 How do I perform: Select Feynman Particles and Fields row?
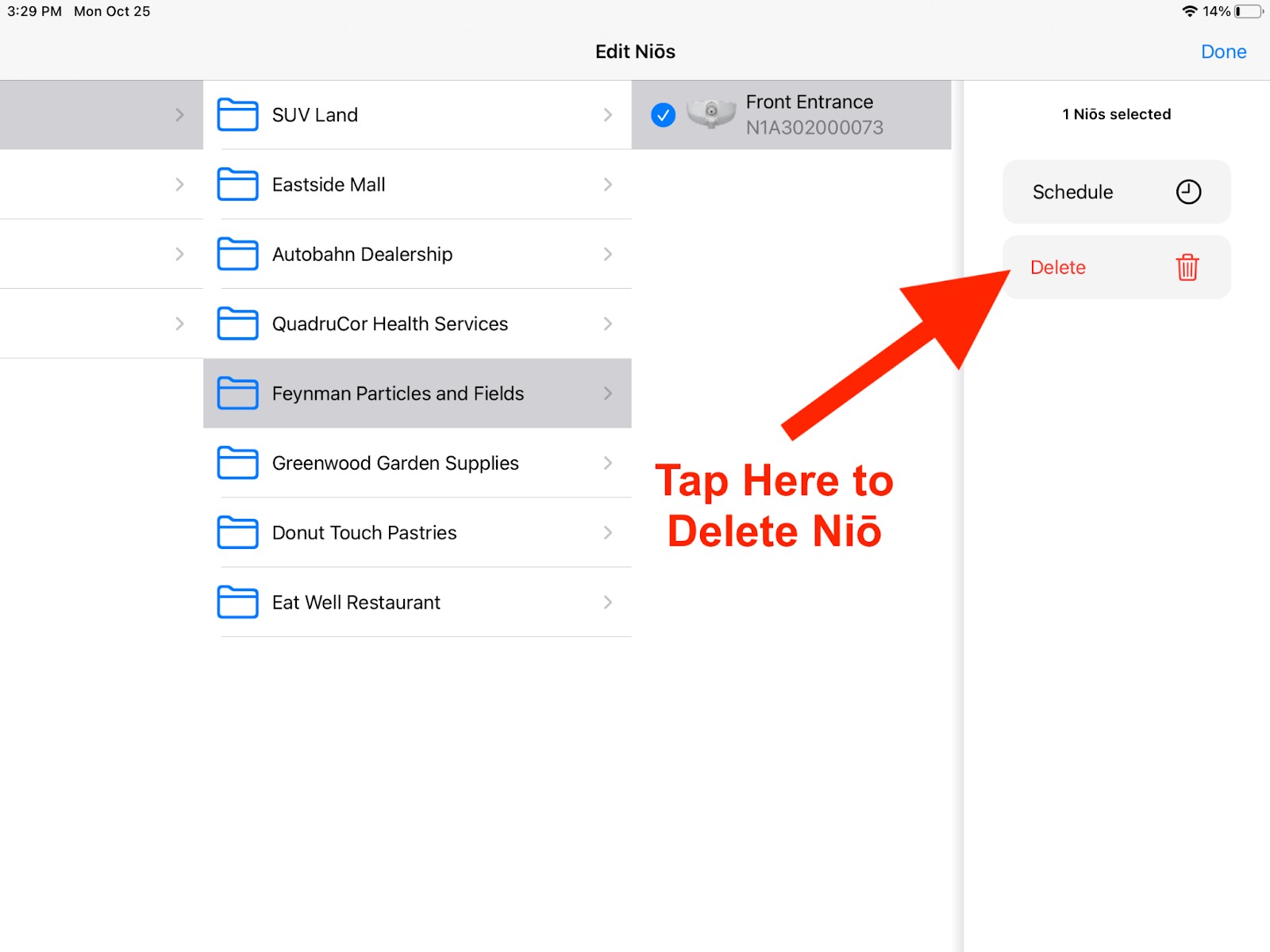tap(398, 393)
